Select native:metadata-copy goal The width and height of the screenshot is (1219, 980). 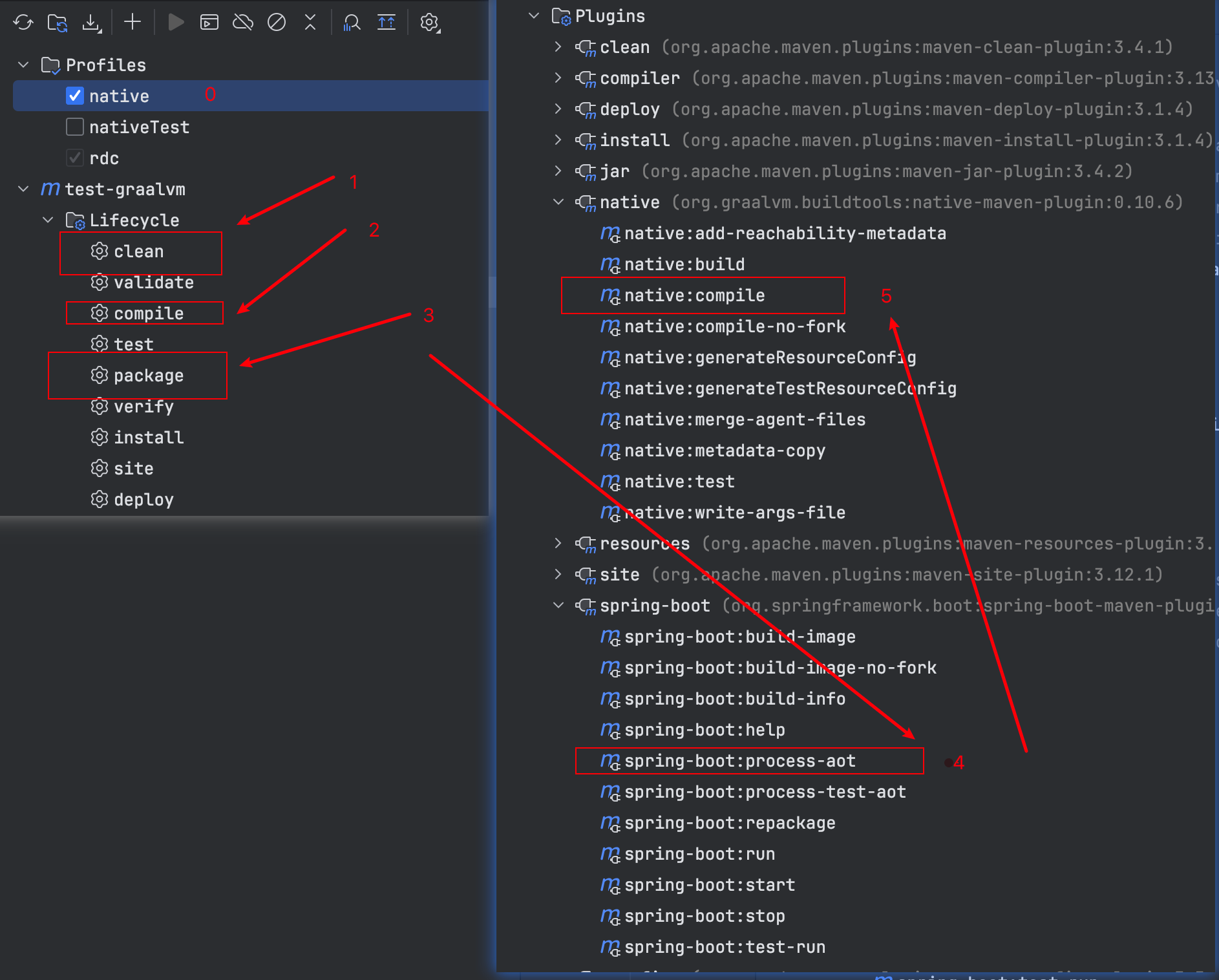[x=725, y=450]
